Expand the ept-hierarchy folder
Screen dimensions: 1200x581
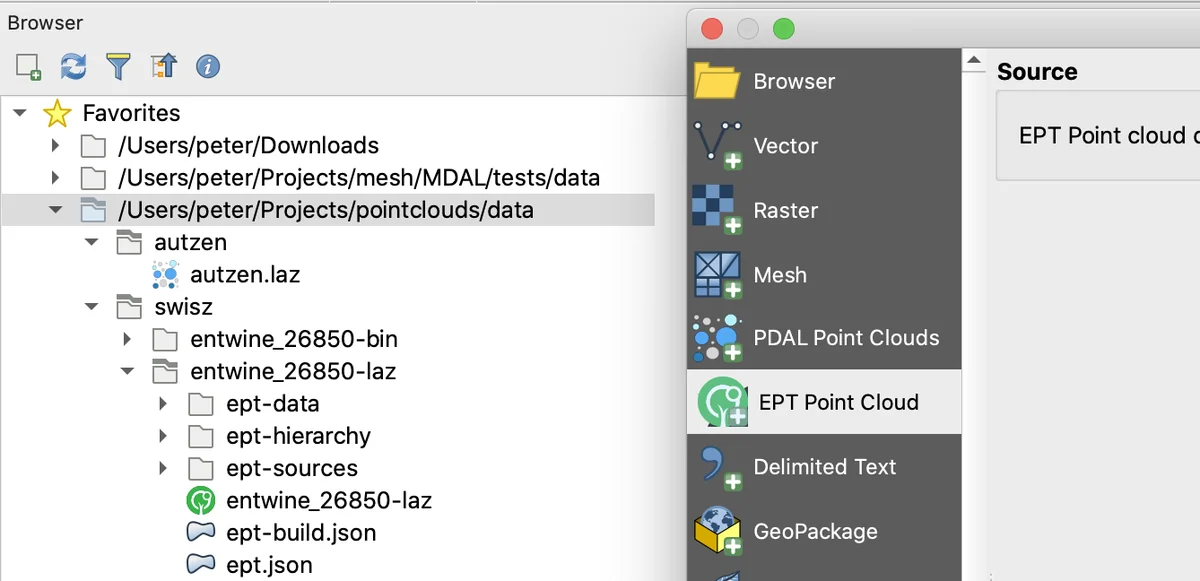(x=163, y=436)
